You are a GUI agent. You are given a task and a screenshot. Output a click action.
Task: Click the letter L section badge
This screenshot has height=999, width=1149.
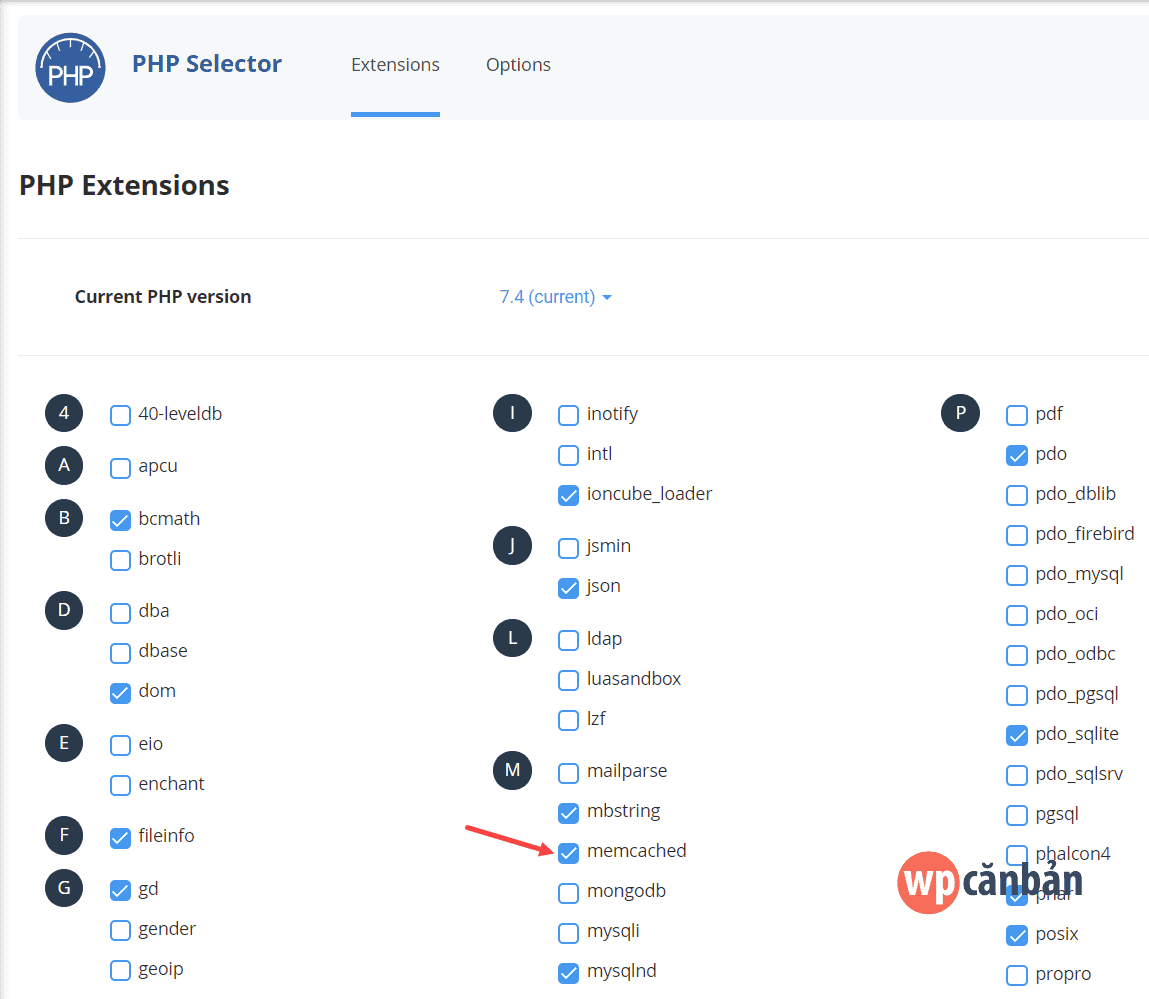point(512,638)
